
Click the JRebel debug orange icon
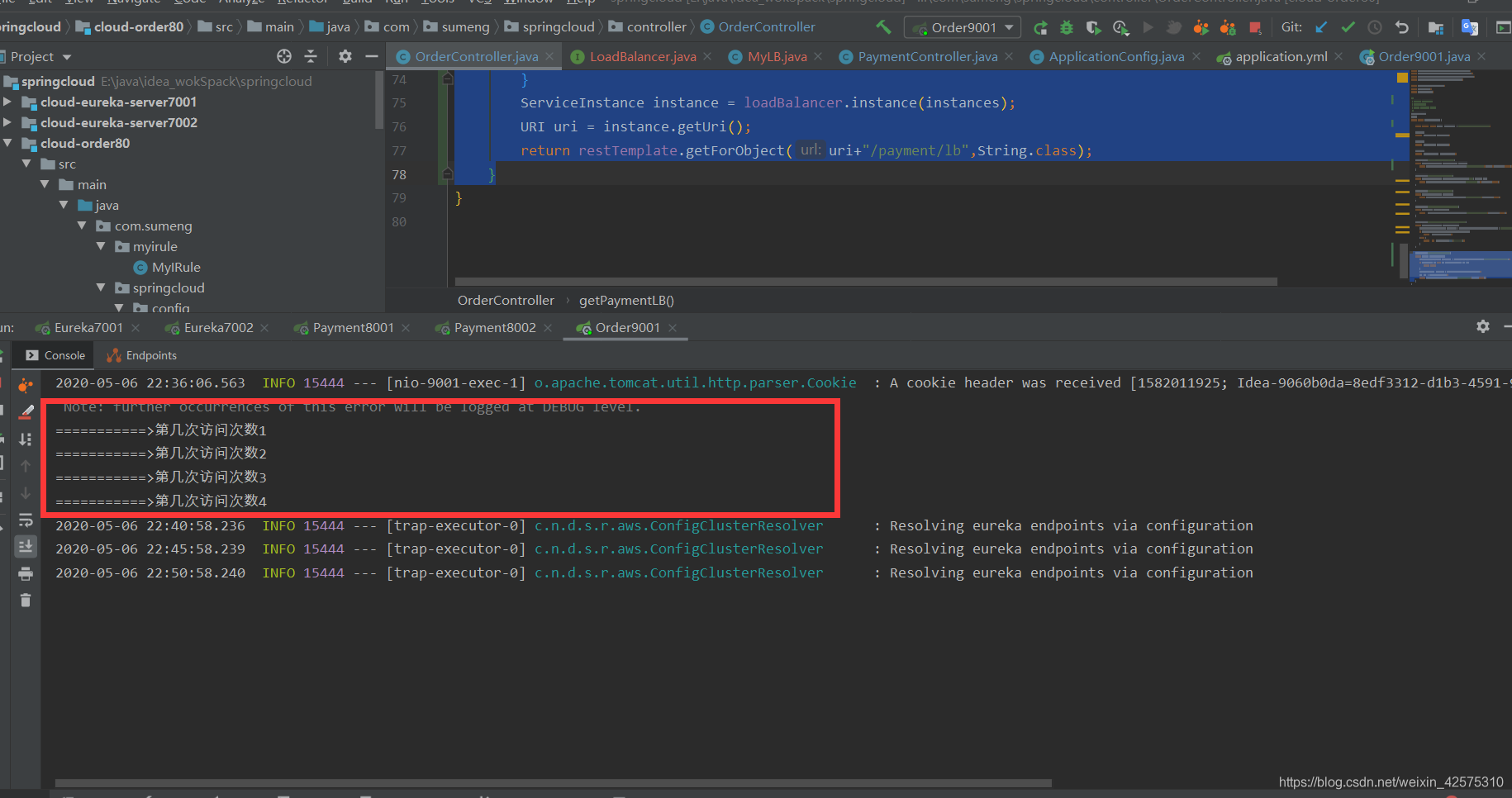click(x=1228, y=27)
